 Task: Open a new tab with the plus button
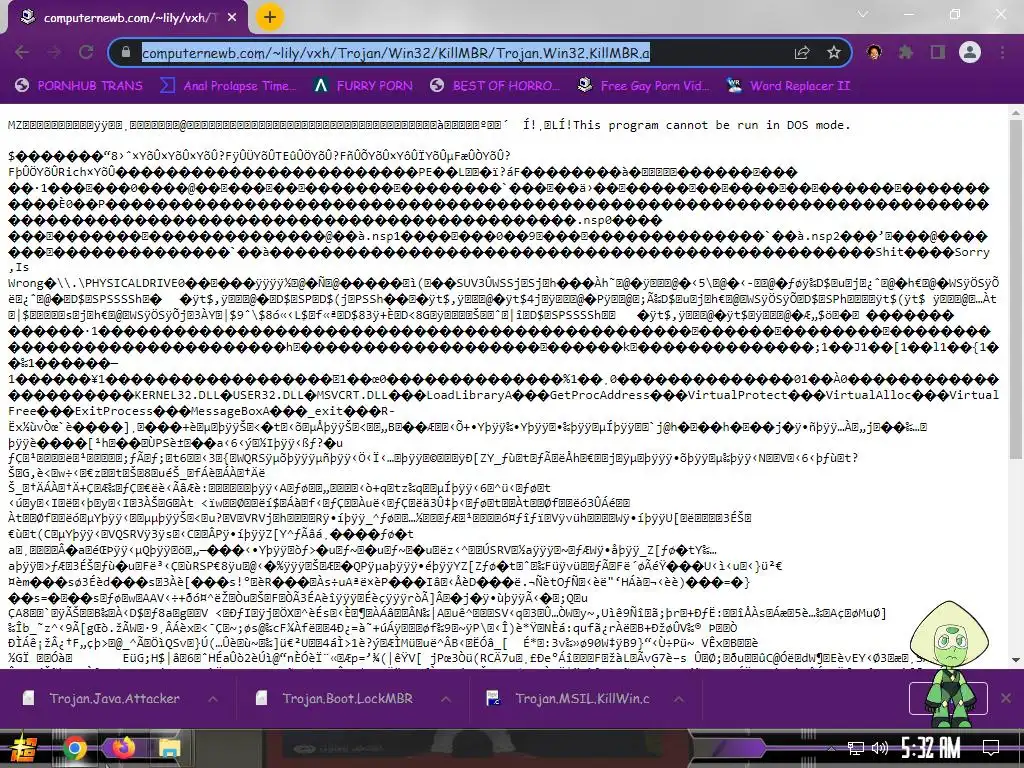pyautogui.click(x=270, y=17)
